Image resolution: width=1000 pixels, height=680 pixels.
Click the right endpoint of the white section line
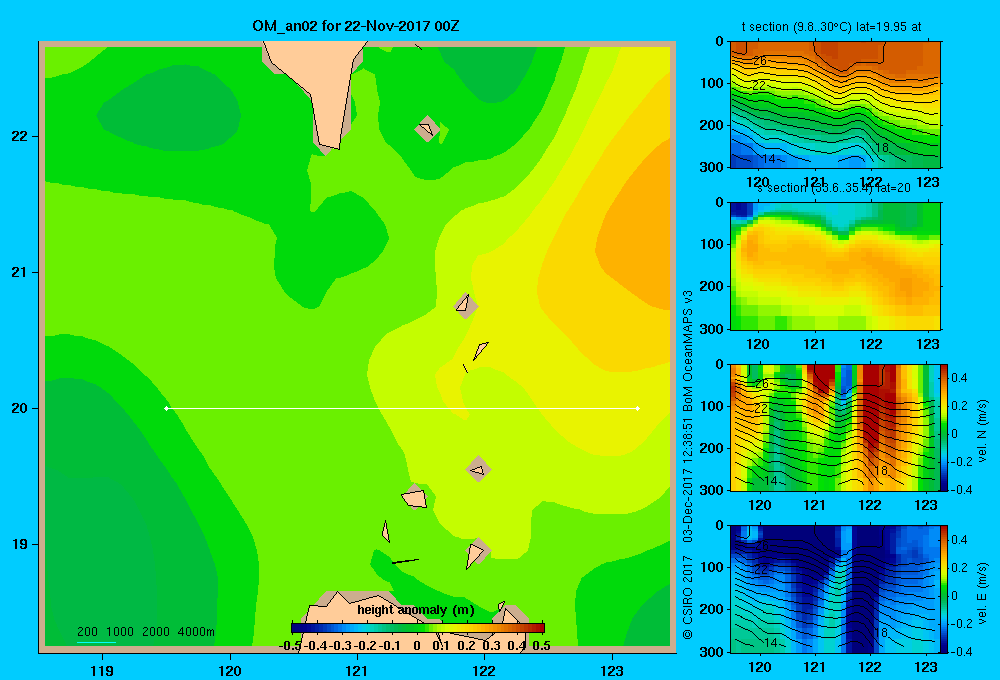click(638, 408)
